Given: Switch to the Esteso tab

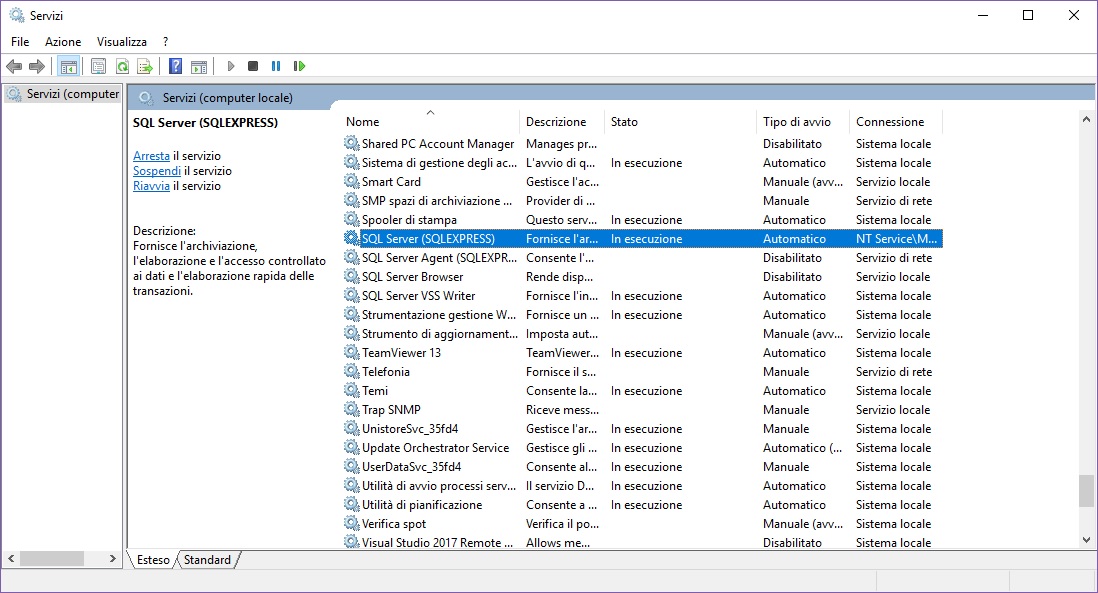Looking at the screenshot, I should 153,559.
